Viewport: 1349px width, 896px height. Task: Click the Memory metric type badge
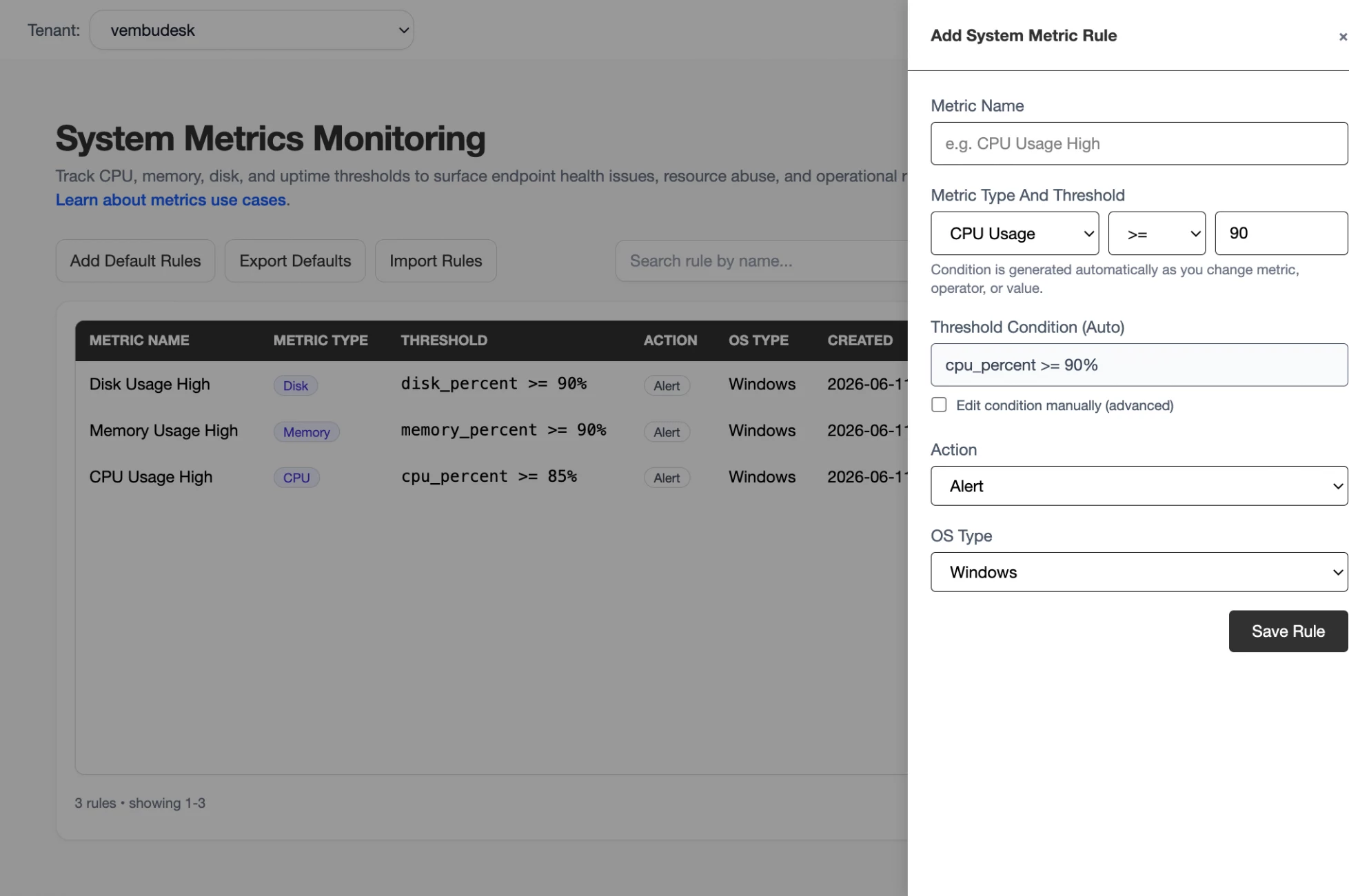point(307,431)
